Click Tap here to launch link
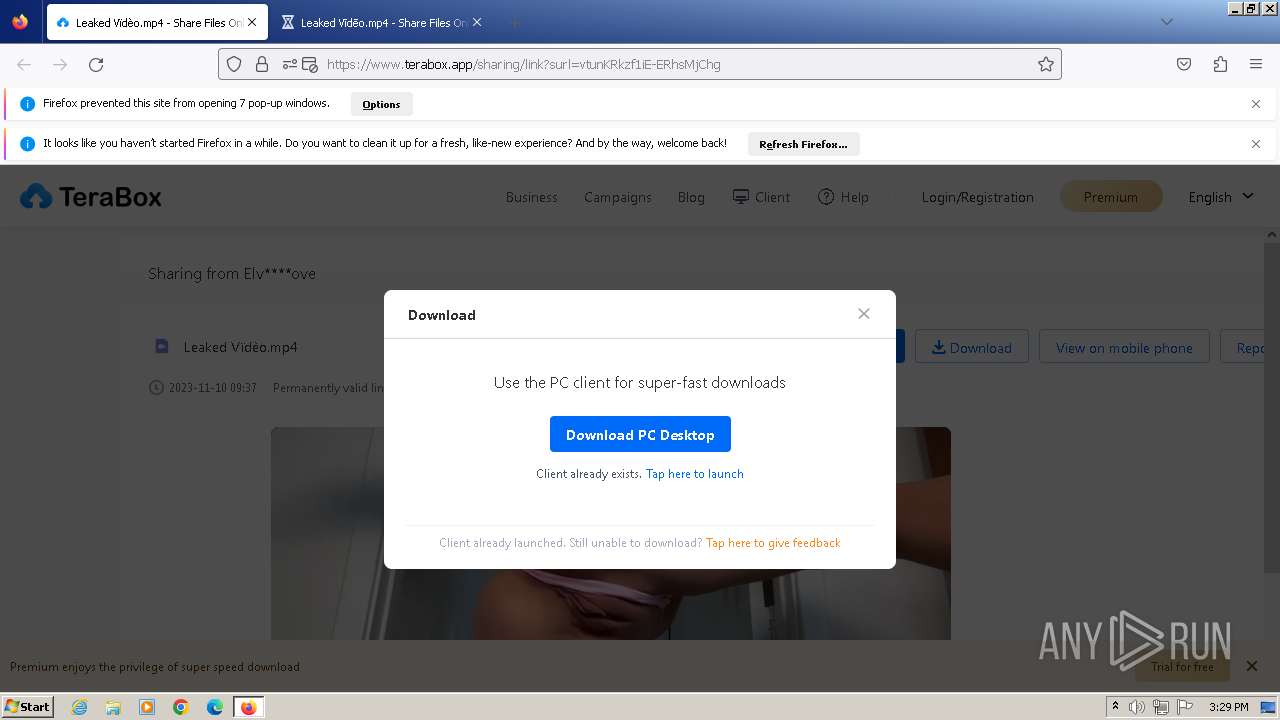The height and width of the screenshot is (720, 1280). point(694,474)
